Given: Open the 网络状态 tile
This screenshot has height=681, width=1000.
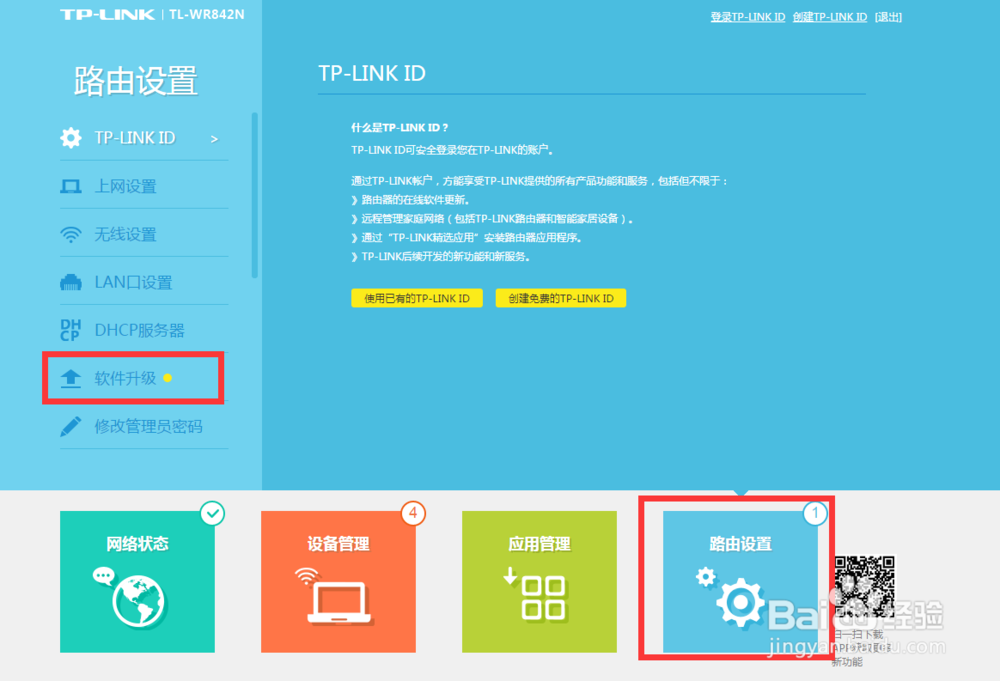Looking at the screenshot, I should tap(137, 582).
